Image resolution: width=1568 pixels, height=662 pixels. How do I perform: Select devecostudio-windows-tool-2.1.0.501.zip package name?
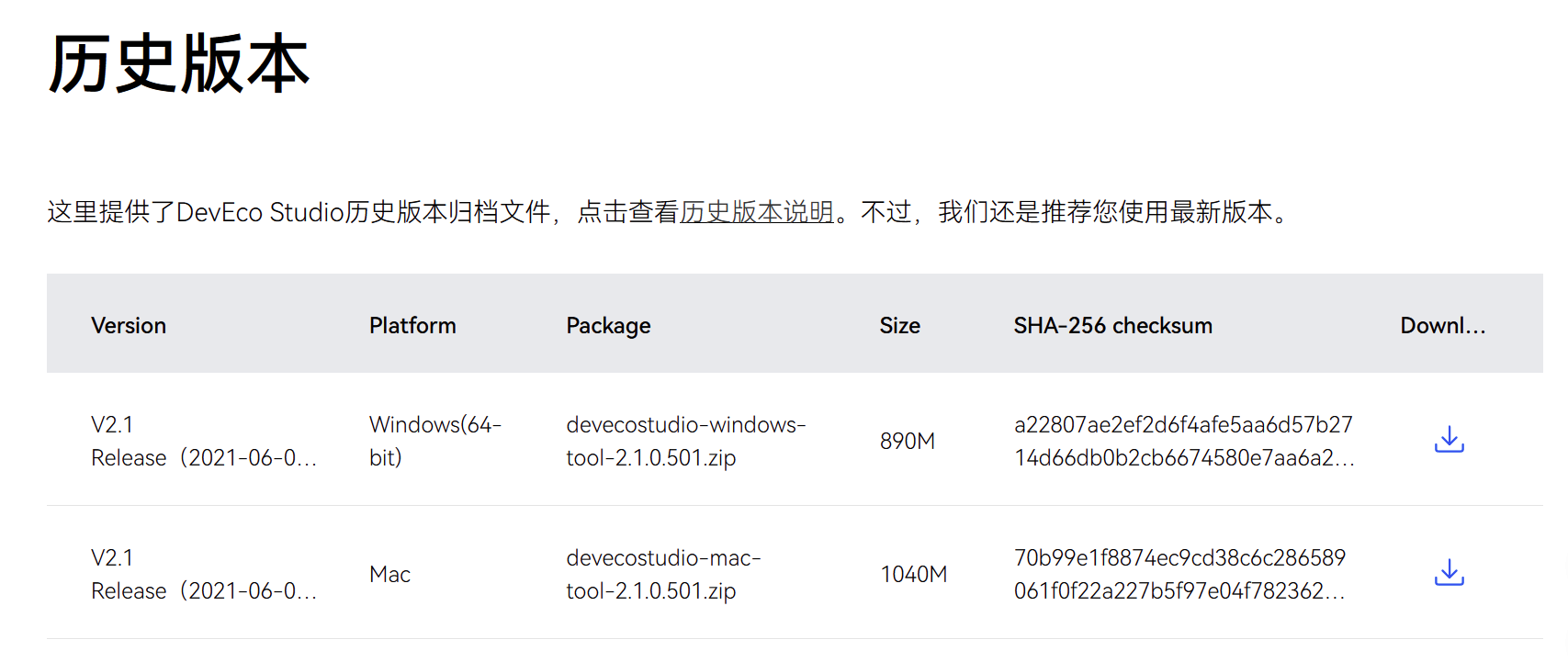(x=685, y=441)
